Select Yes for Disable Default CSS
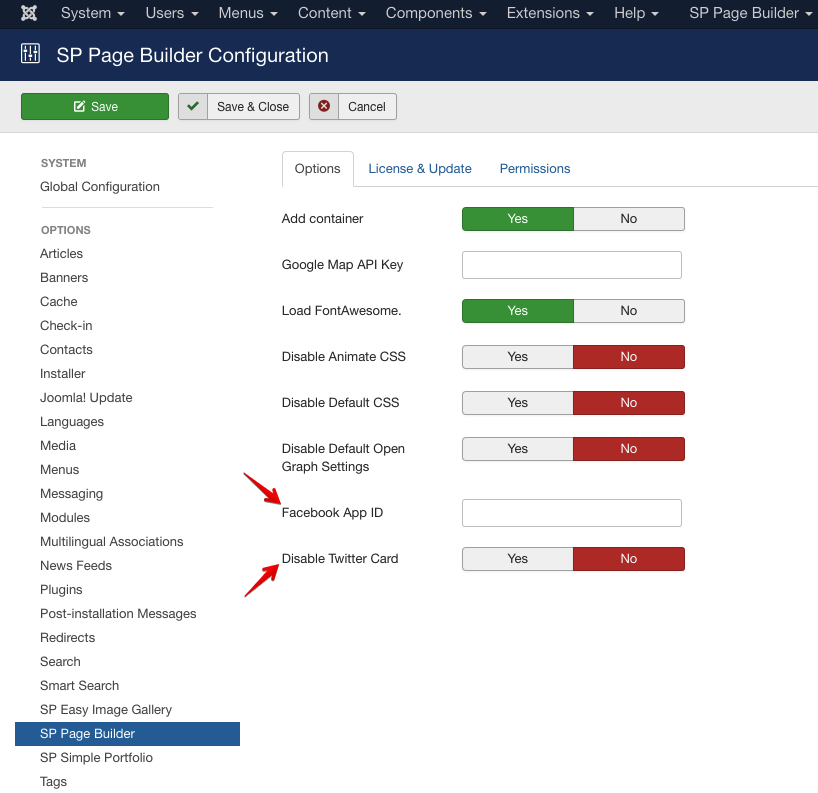 [x=518, y=403]
